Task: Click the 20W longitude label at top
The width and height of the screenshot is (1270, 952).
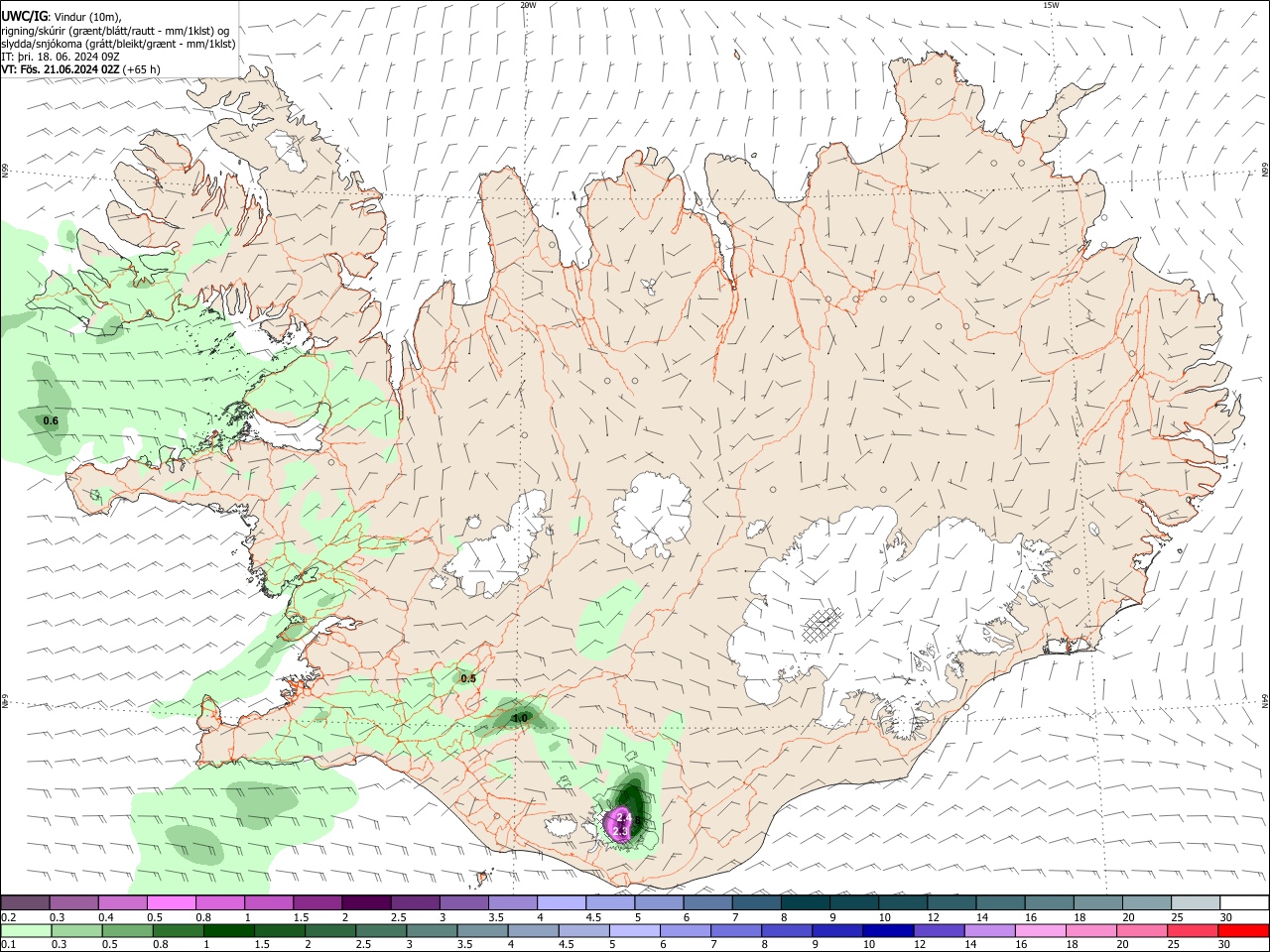Action: (x=528, y=5)
